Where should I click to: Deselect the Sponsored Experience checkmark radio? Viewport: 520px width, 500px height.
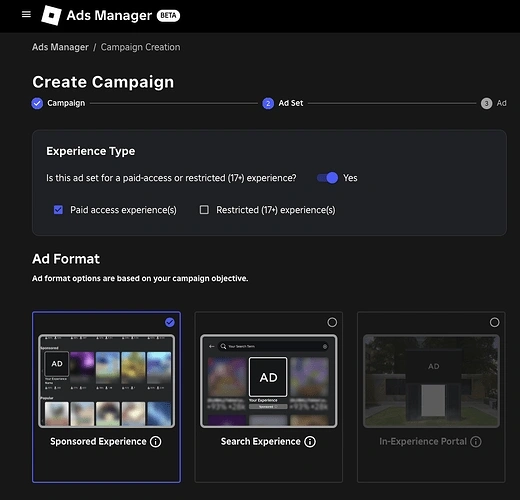(x=170, y=322)
